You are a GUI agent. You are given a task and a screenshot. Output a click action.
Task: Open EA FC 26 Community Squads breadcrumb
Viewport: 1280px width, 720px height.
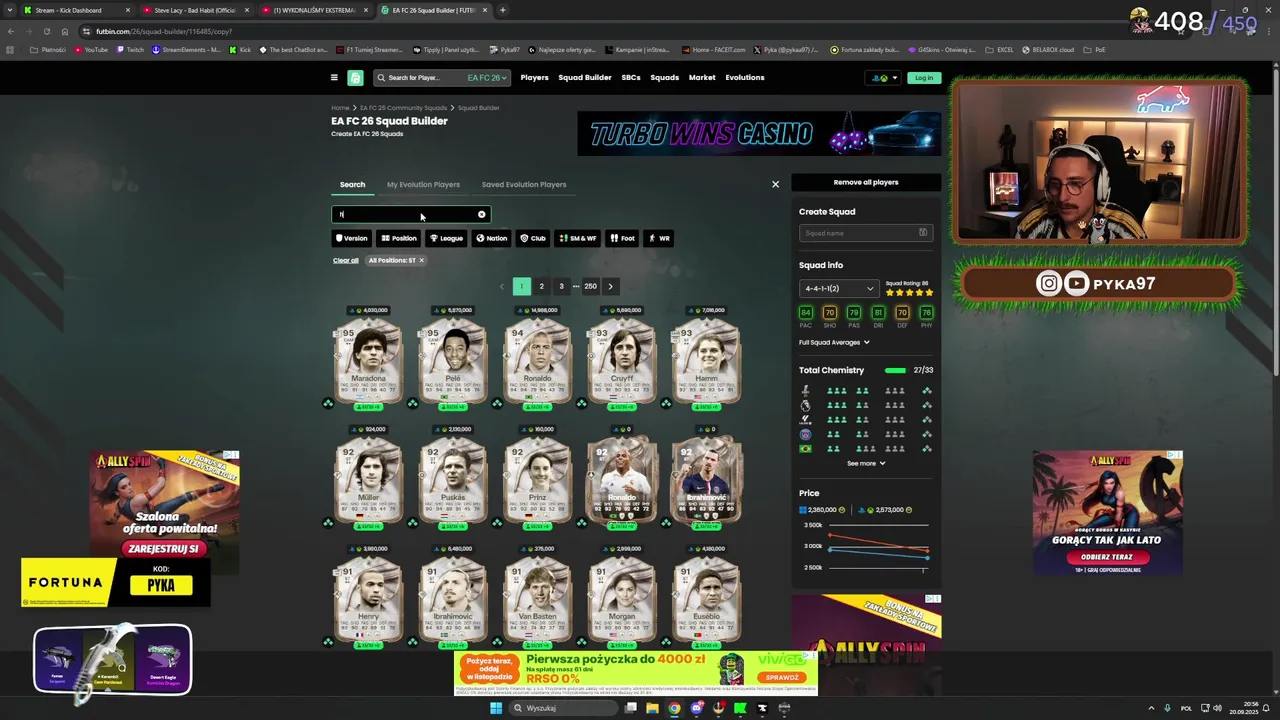(403, 108)
